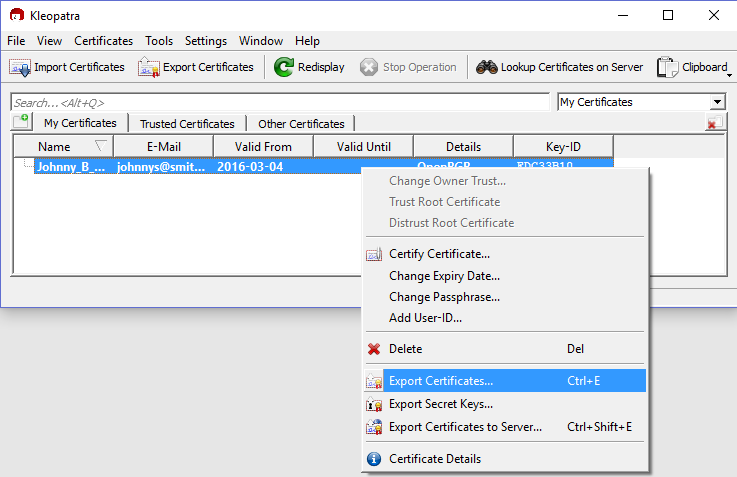
Task: Choose Change Owner Trust... in context menu
Action: pos(505,181)
